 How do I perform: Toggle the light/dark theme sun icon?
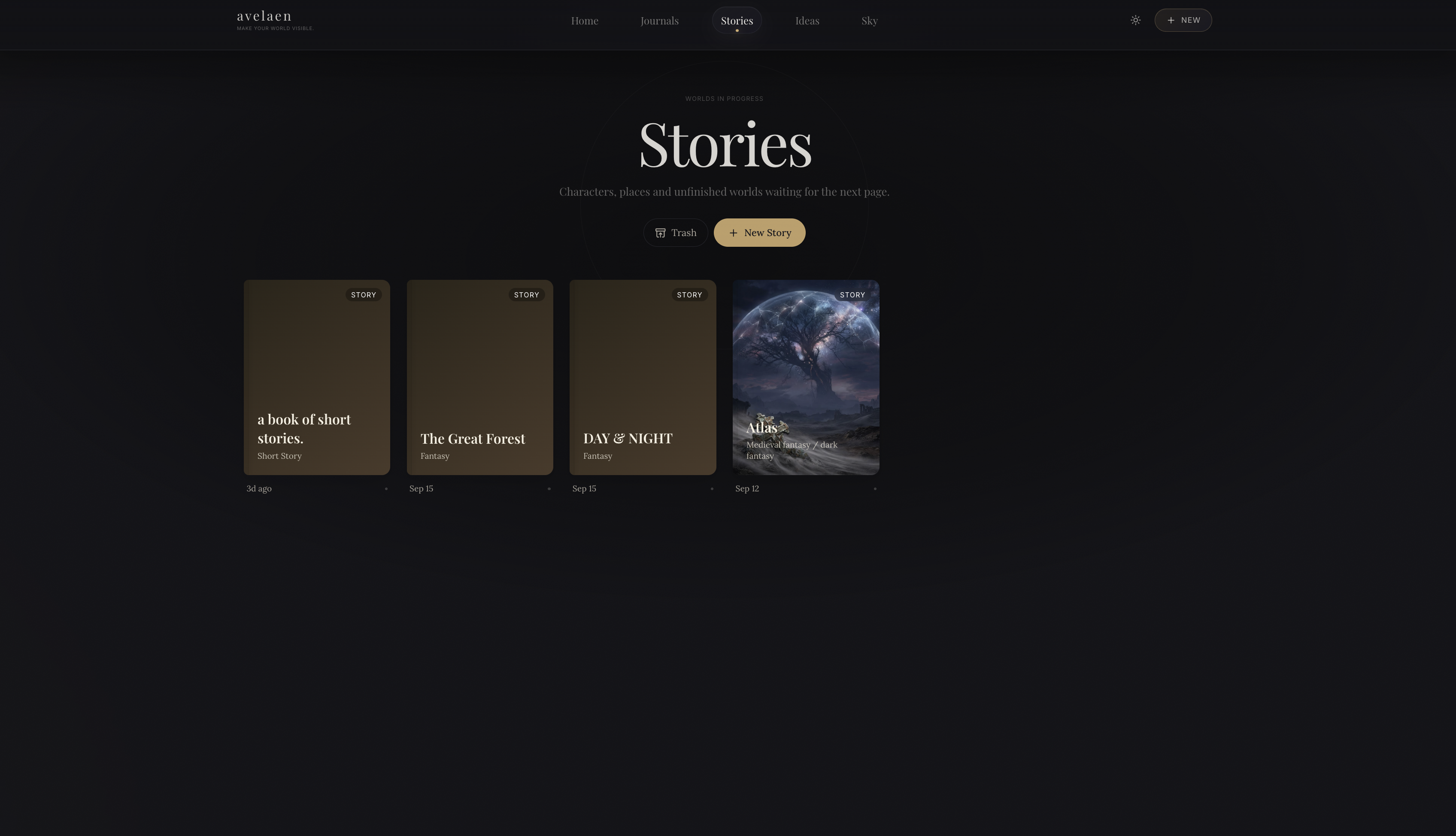tap(1135, 20)
